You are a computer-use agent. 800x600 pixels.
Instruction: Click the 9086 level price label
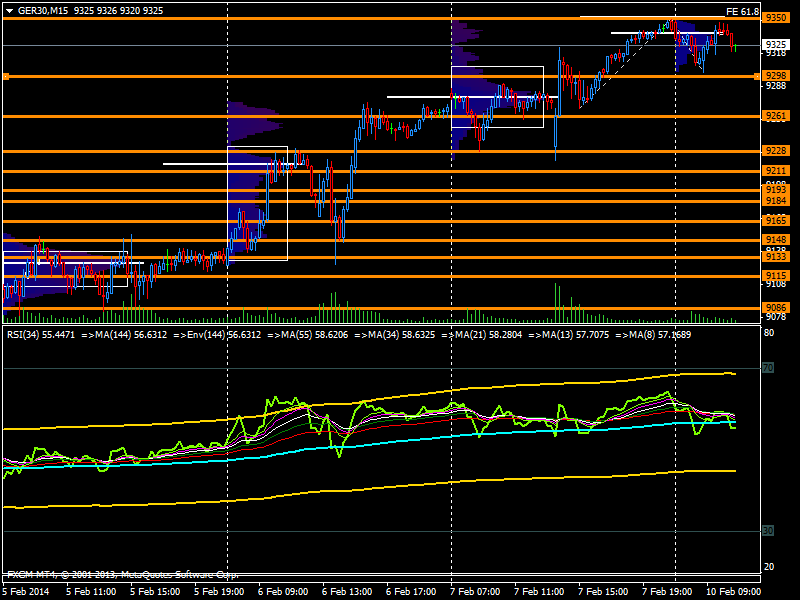(x=775, y=307)
